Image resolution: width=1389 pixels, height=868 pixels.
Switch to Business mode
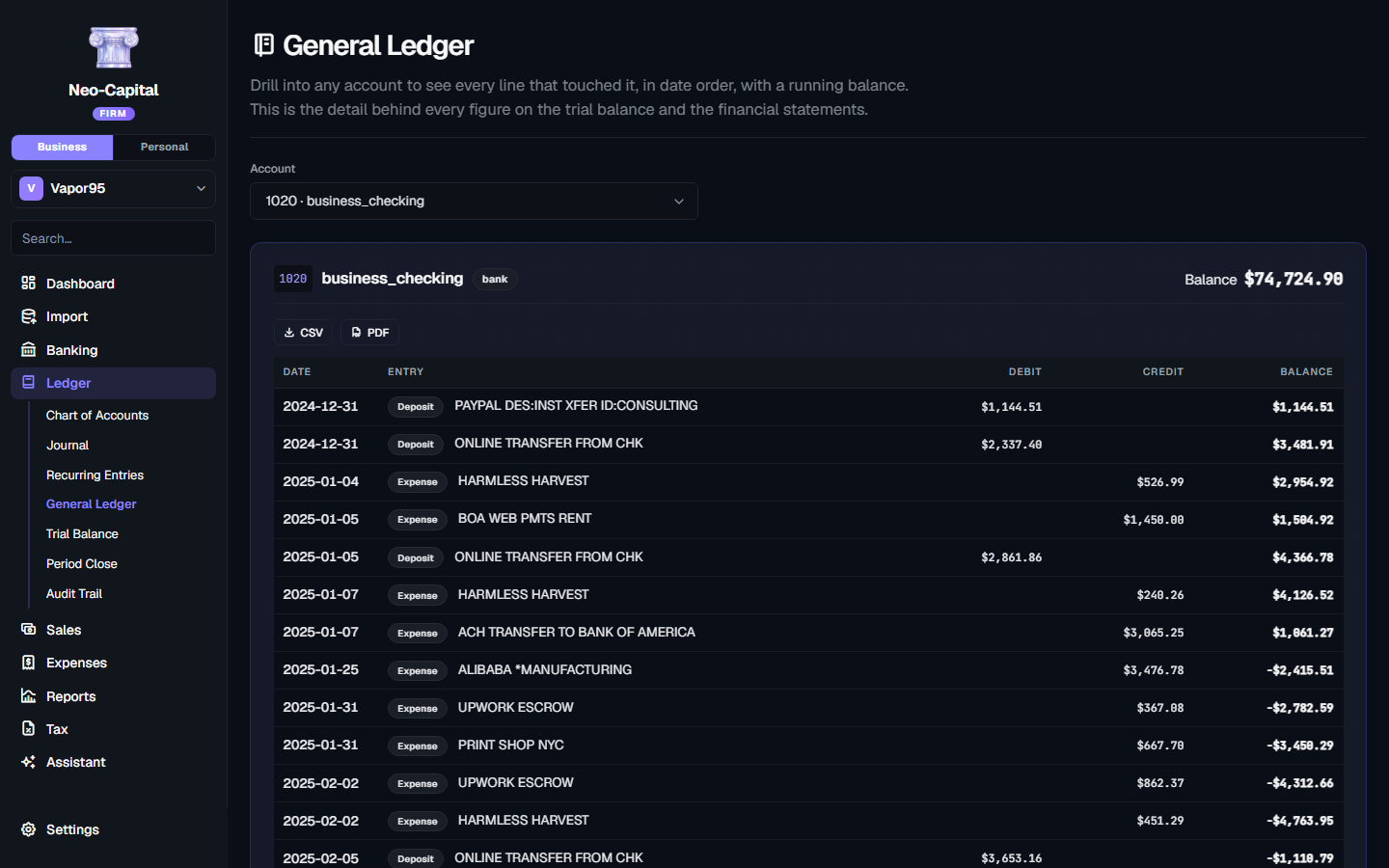click(62, 147)
